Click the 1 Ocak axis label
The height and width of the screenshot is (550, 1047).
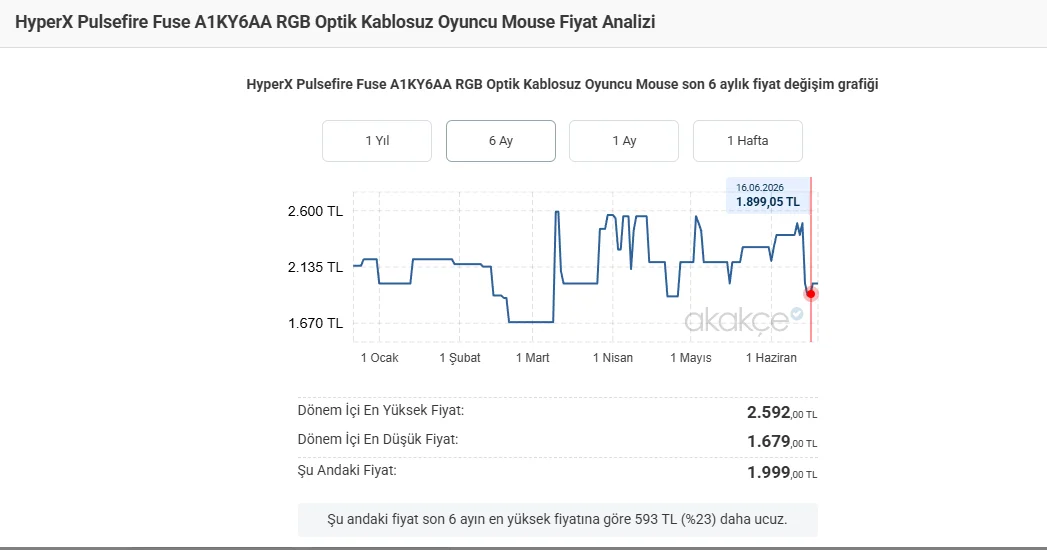point(379,358)
